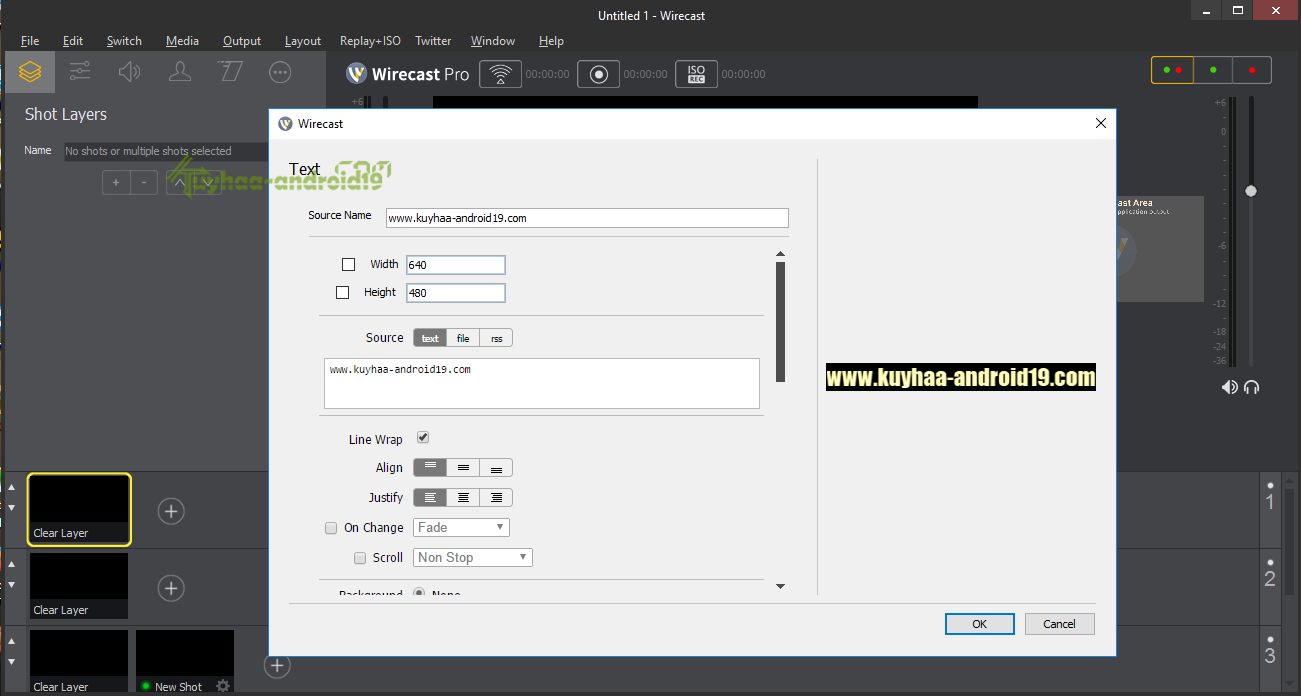Open the Non Stop scroll dropdown
This screenshot has height=696, width=1301.
(474, 557)
